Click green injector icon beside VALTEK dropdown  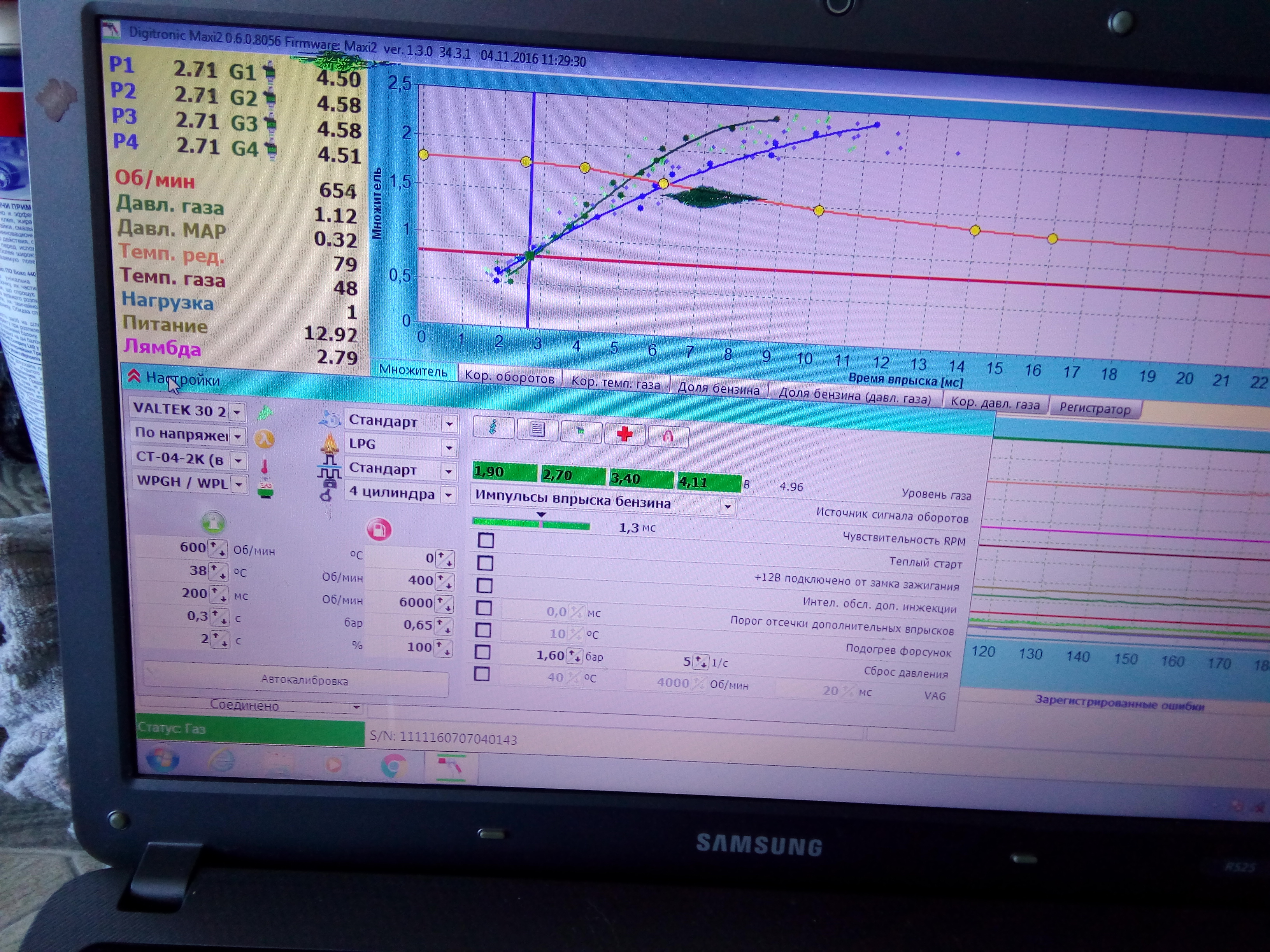point(265,413)
